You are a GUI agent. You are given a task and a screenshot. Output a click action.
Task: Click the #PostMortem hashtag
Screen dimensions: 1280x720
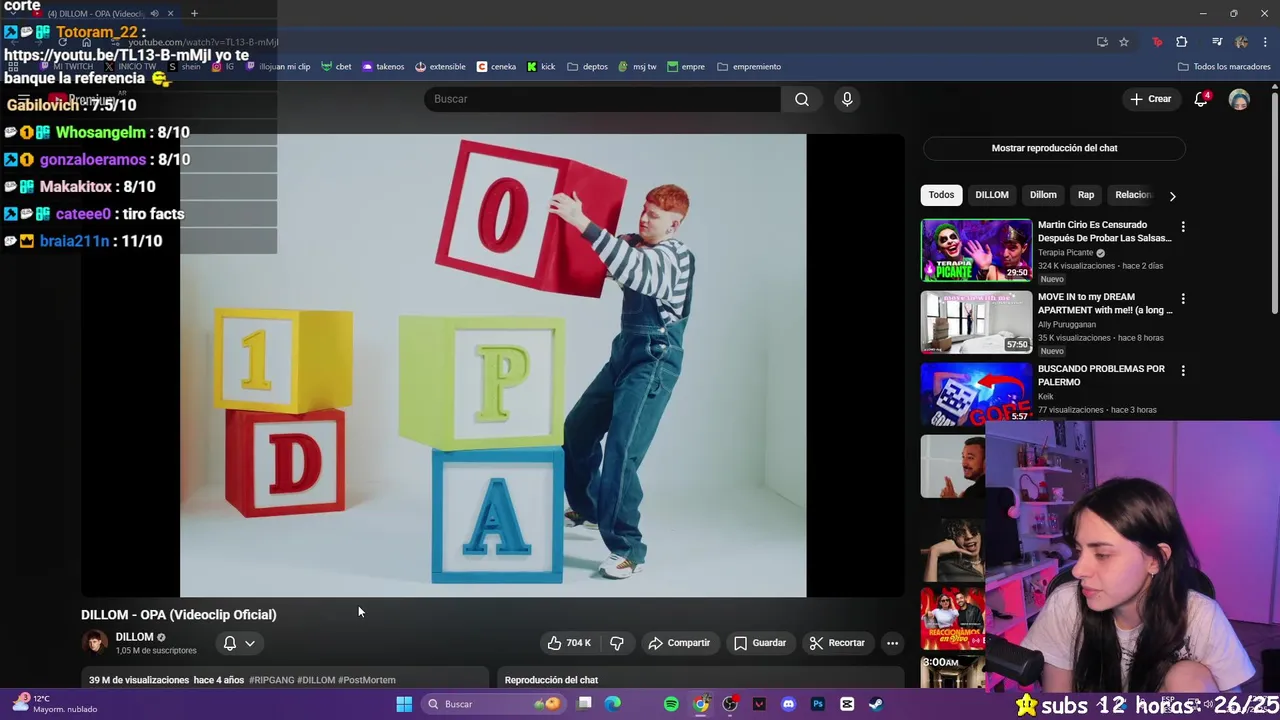point(367,680)
